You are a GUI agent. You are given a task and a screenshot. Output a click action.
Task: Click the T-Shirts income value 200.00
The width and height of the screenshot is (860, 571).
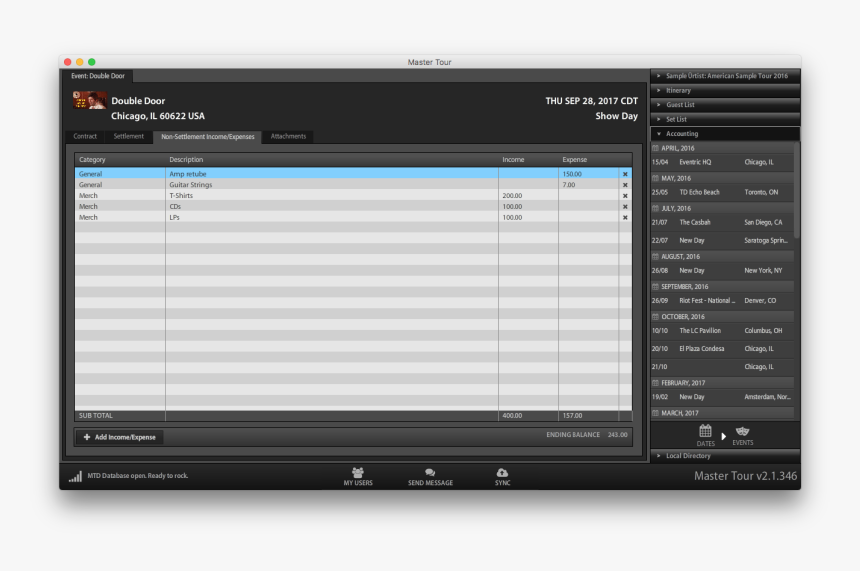click(x=512, y=196)
